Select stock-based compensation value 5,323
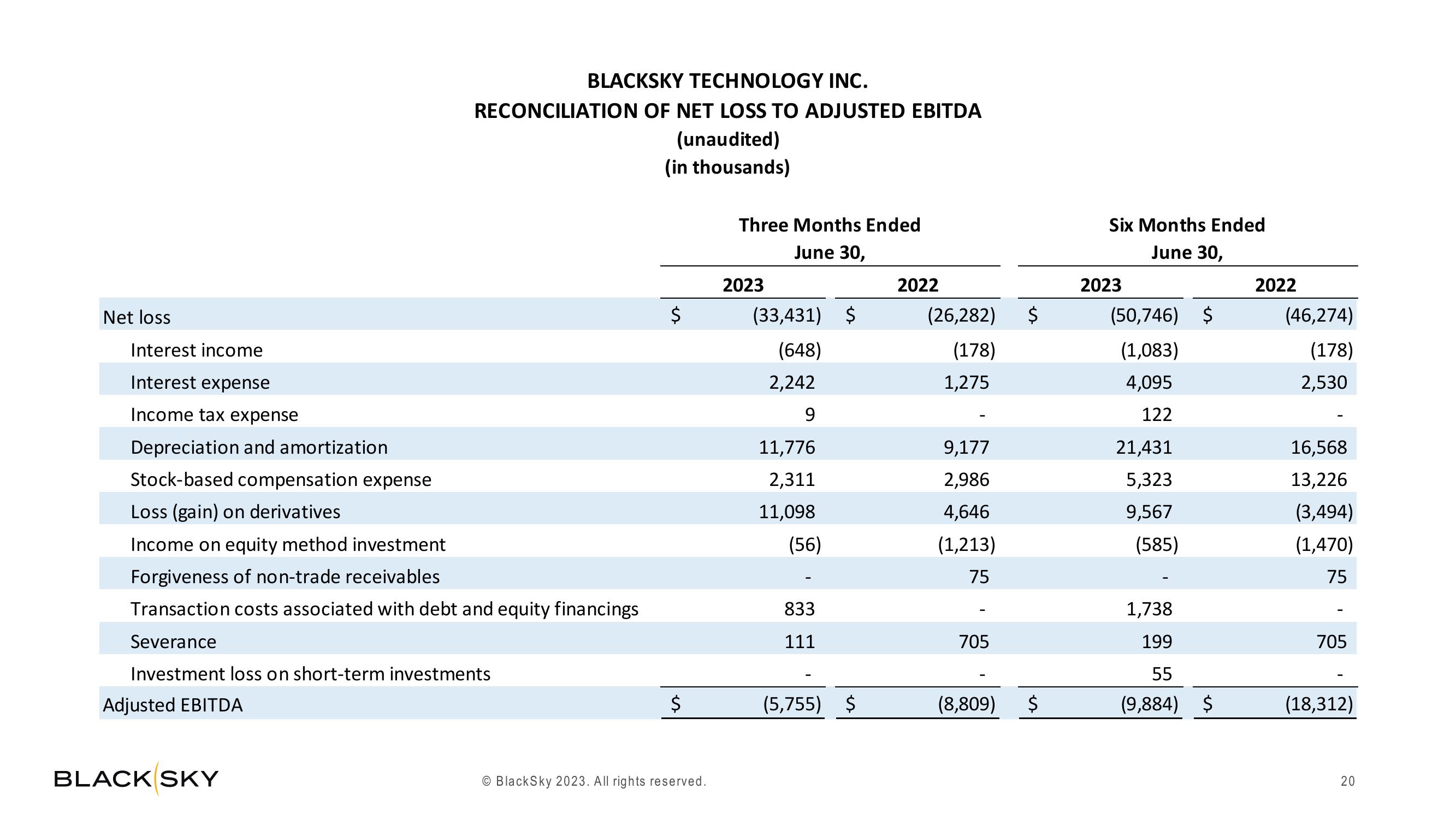This screenshot has height=819, width=1456. 1149,480
